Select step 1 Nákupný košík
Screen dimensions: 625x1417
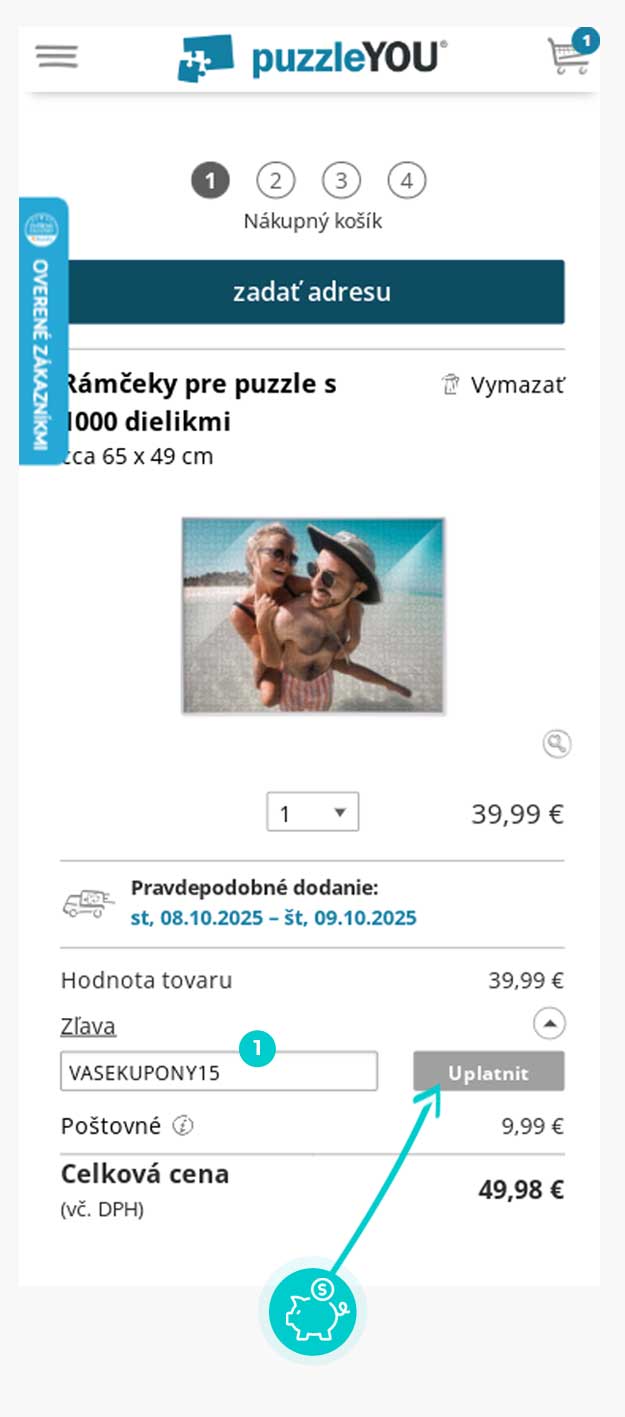pos(210,181)
